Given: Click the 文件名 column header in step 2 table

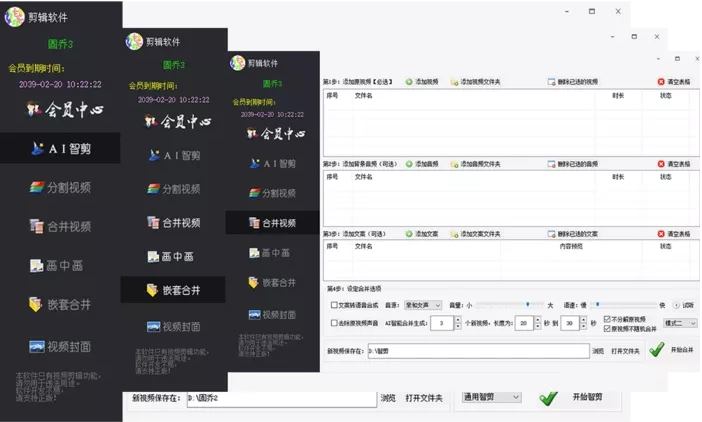Looking at the screenshot, I should tap(364, 177).
